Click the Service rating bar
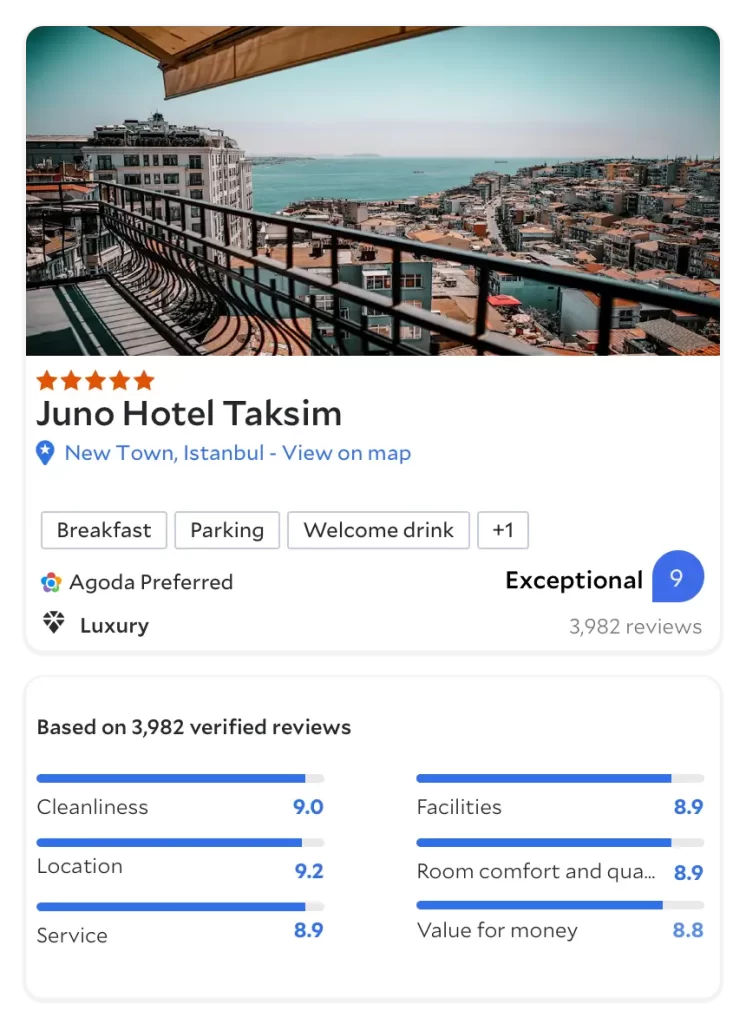 (180, 907)
